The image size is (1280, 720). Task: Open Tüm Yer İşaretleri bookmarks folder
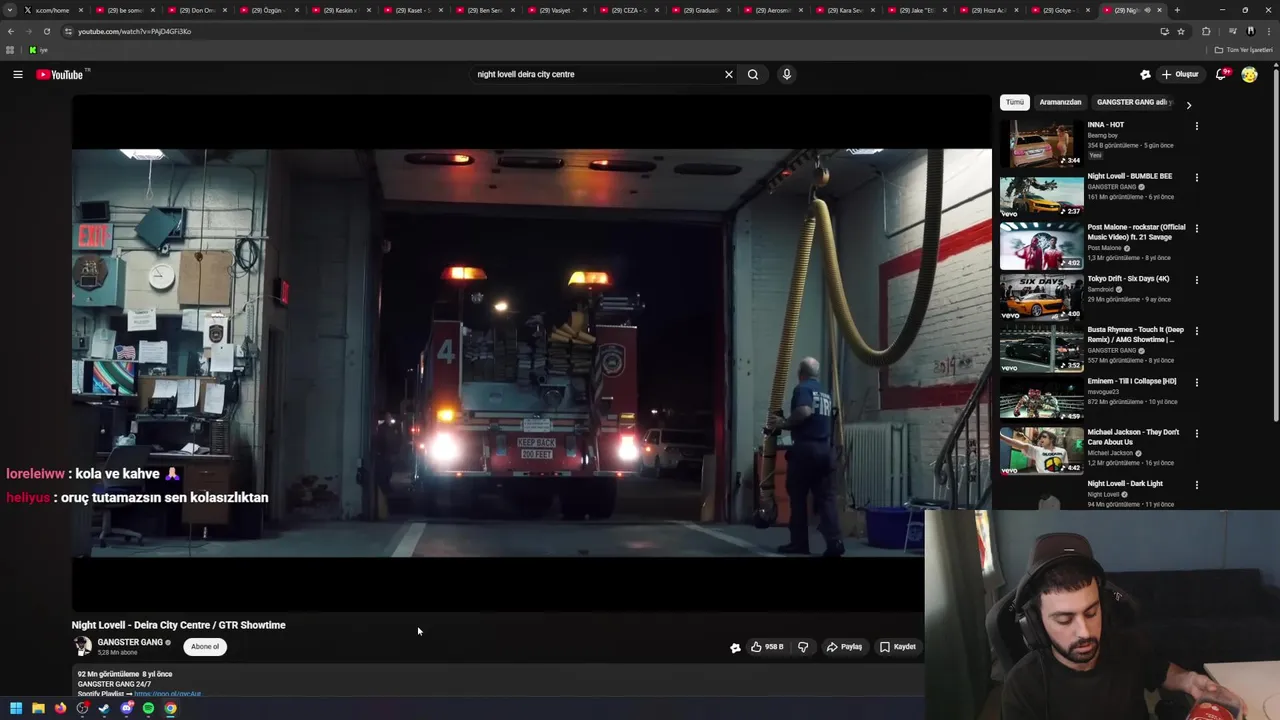1245,50
